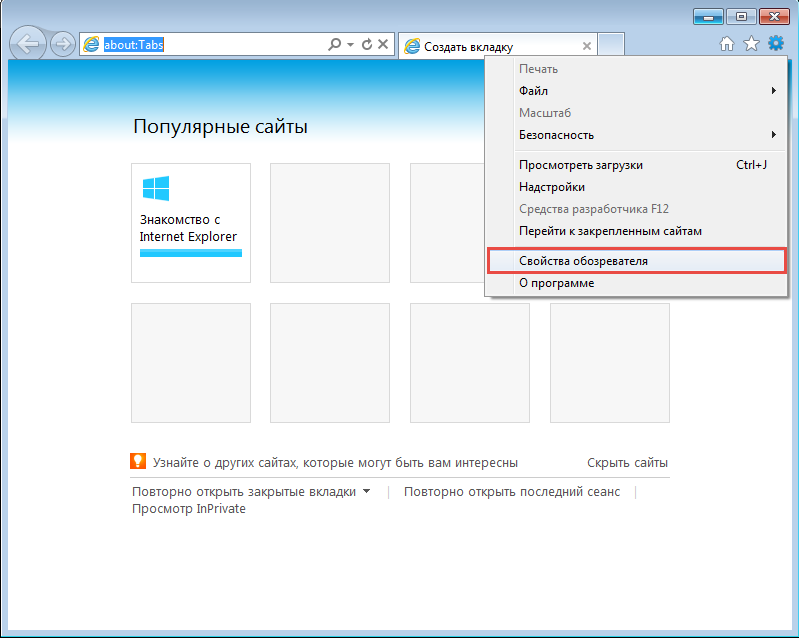799x638 pixels.
Task: Select 'Просмотреть загрузки' menu item
Action: point(636,165)
